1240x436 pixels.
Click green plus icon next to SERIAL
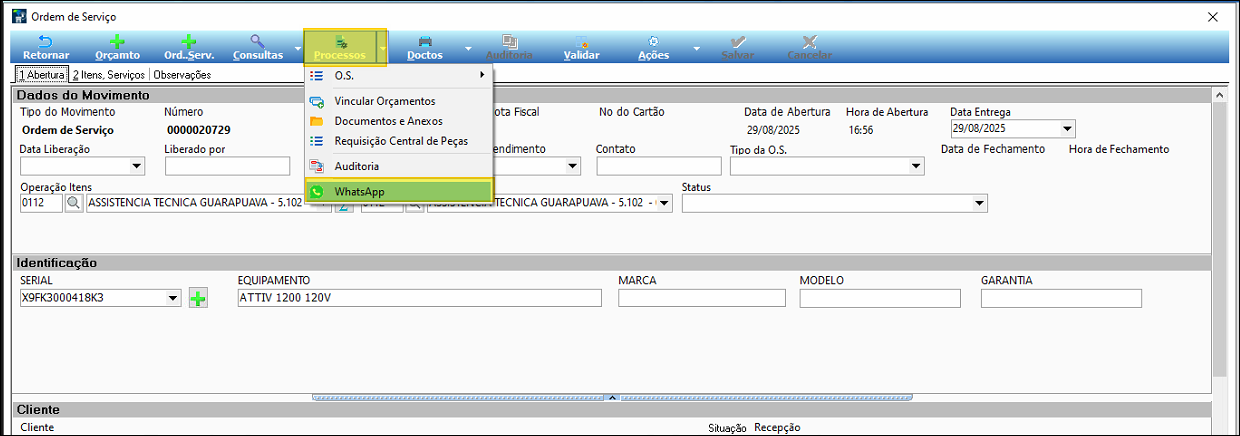coord(198,298)
